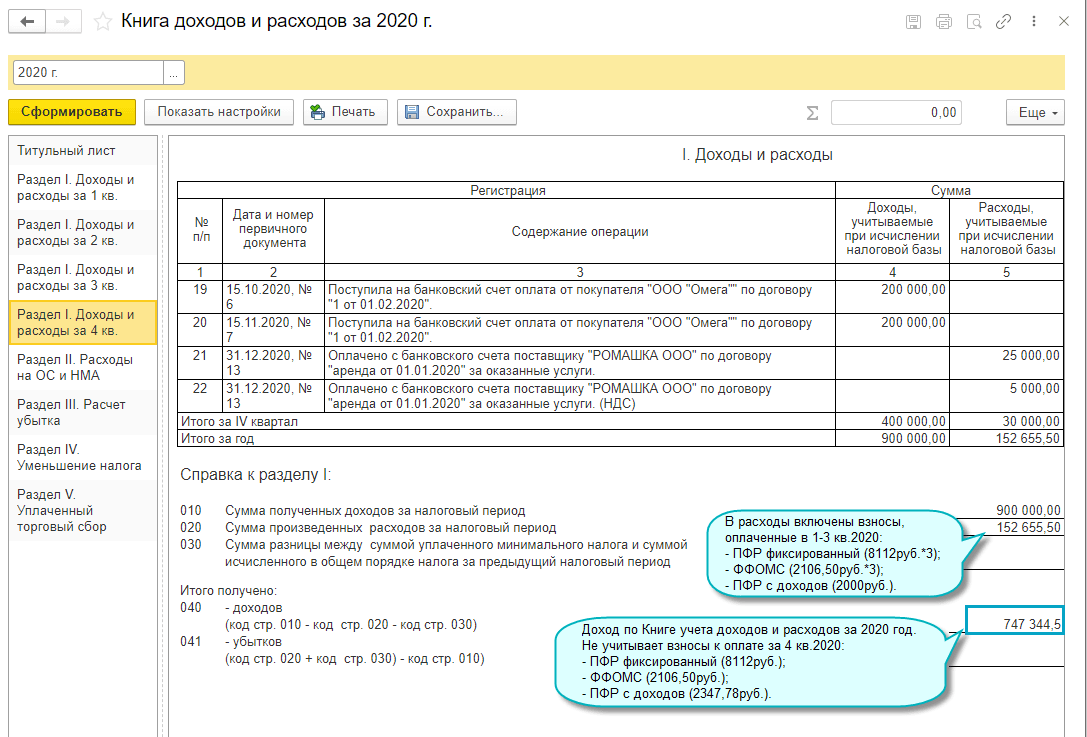The image size is (1087, 737).
Task: Select quarterly expense total 30 000,00
Action: [x=1006, y=422]
